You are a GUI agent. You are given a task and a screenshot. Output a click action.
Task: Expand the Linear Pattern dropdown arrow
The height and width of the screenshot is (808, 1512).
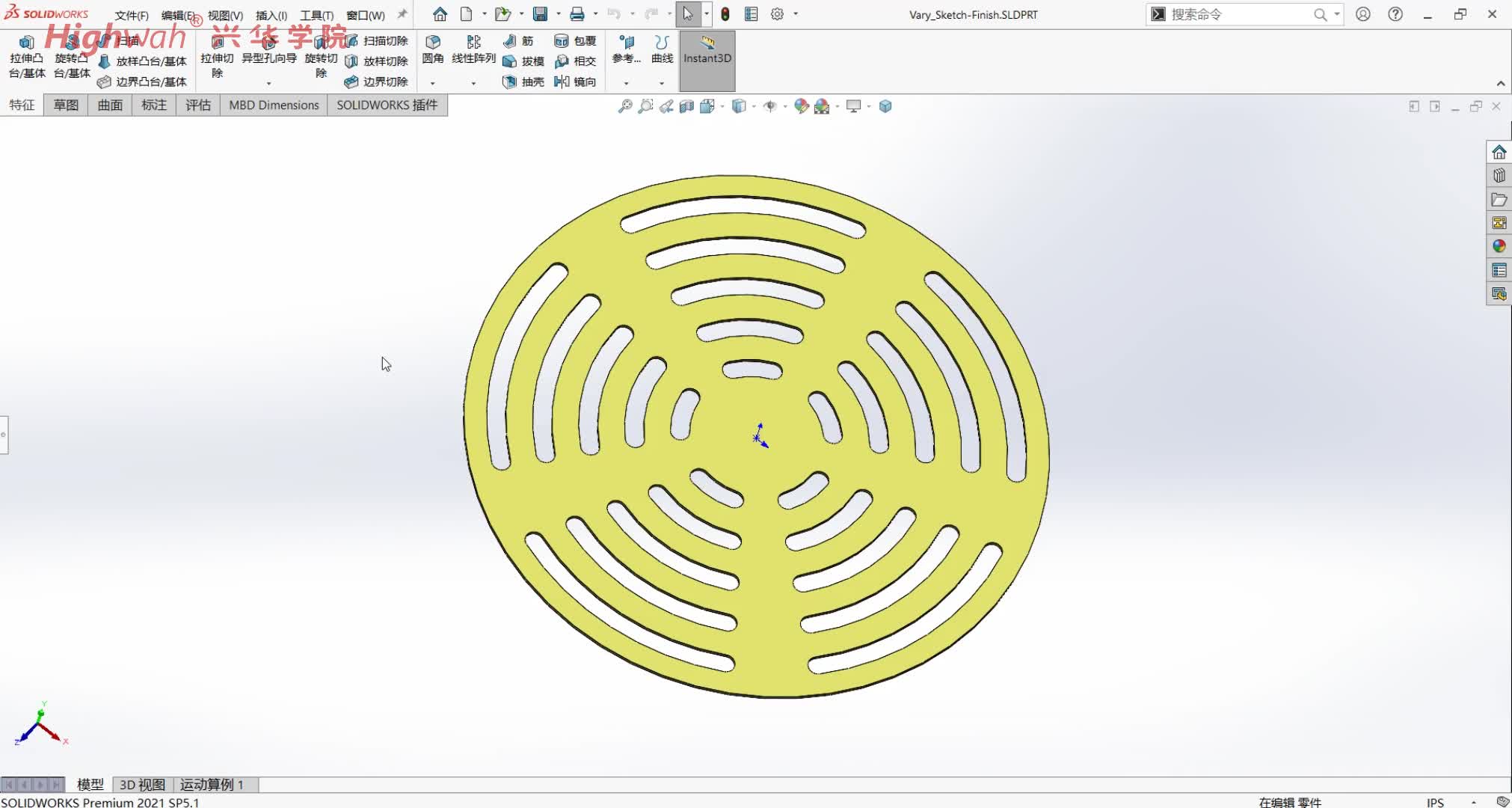473,83
